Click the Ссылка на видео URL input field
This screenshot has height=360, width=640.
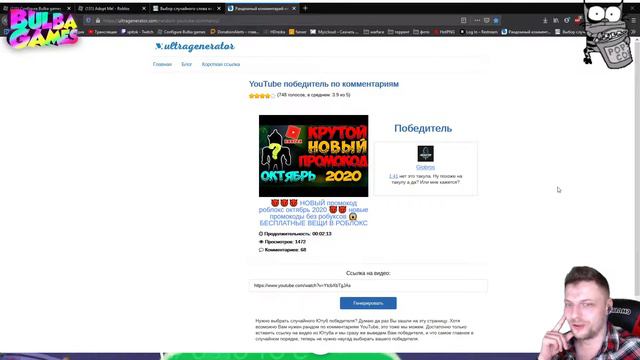click(368, 286)
